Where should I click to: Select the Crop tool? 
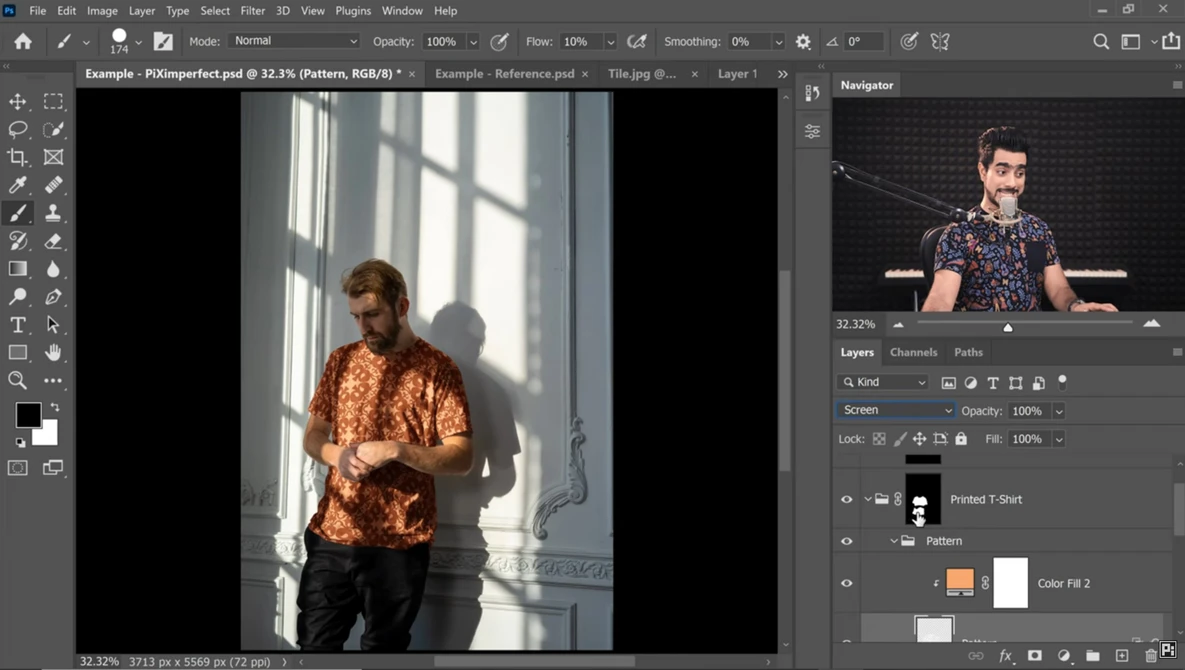point(17,157)
